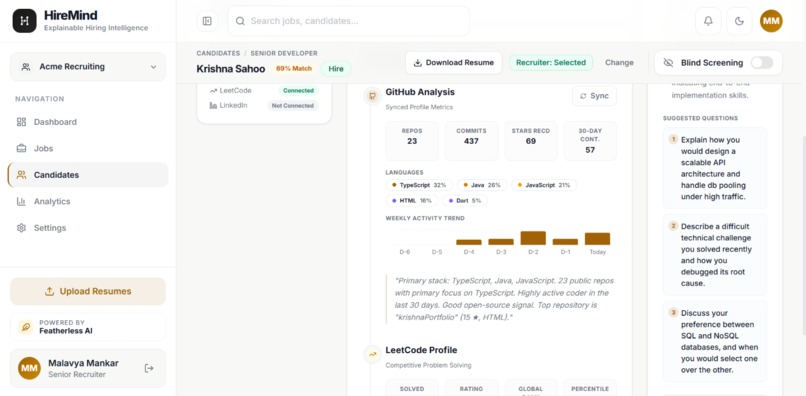Viewport: 806px width, 396px height.
Task: Click the 69% Match badge
Action: pyautogui.click(x=294, y=69)
